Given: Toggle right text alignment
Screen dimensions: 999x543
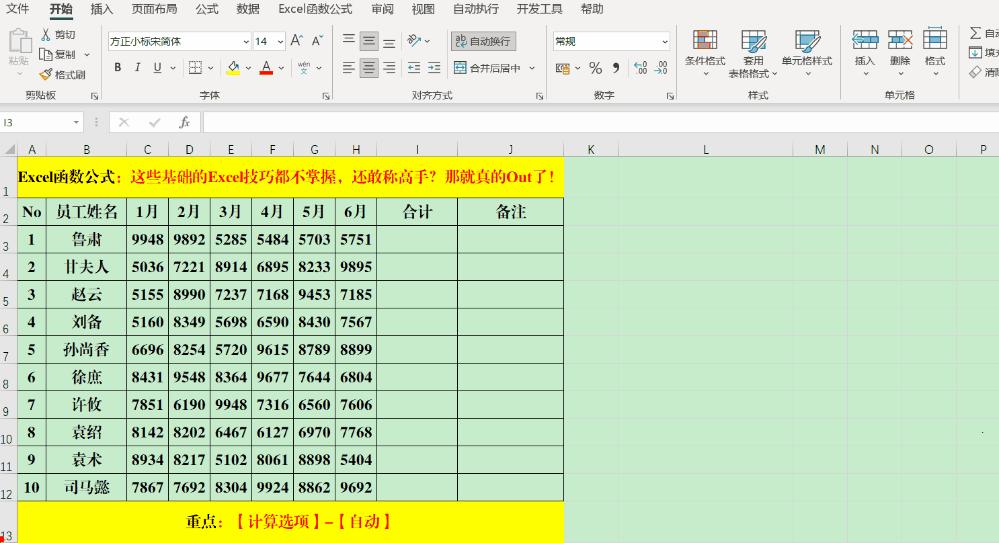Looking at the screenshot, I should (x=389, y=68).
